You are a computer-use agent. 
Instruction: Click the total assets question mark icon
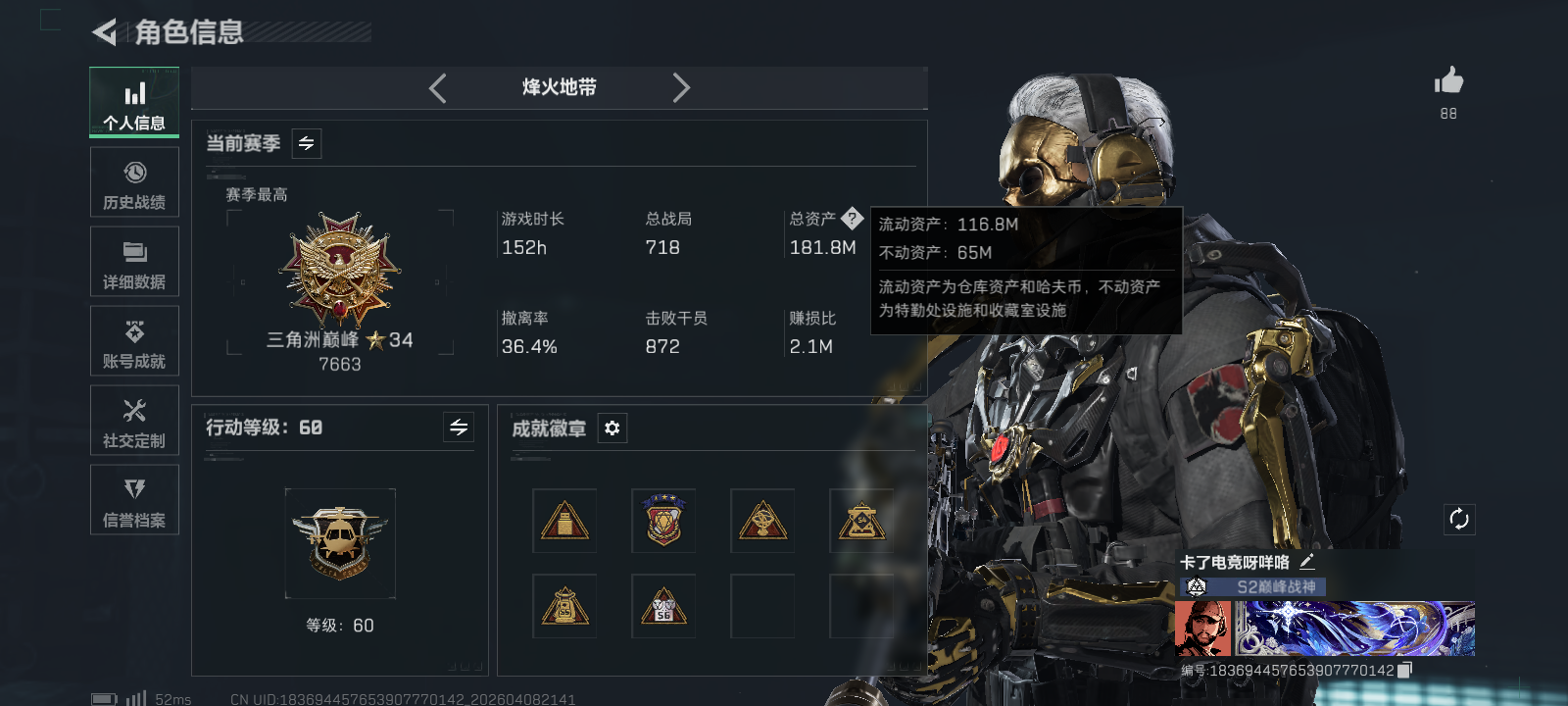852,218
